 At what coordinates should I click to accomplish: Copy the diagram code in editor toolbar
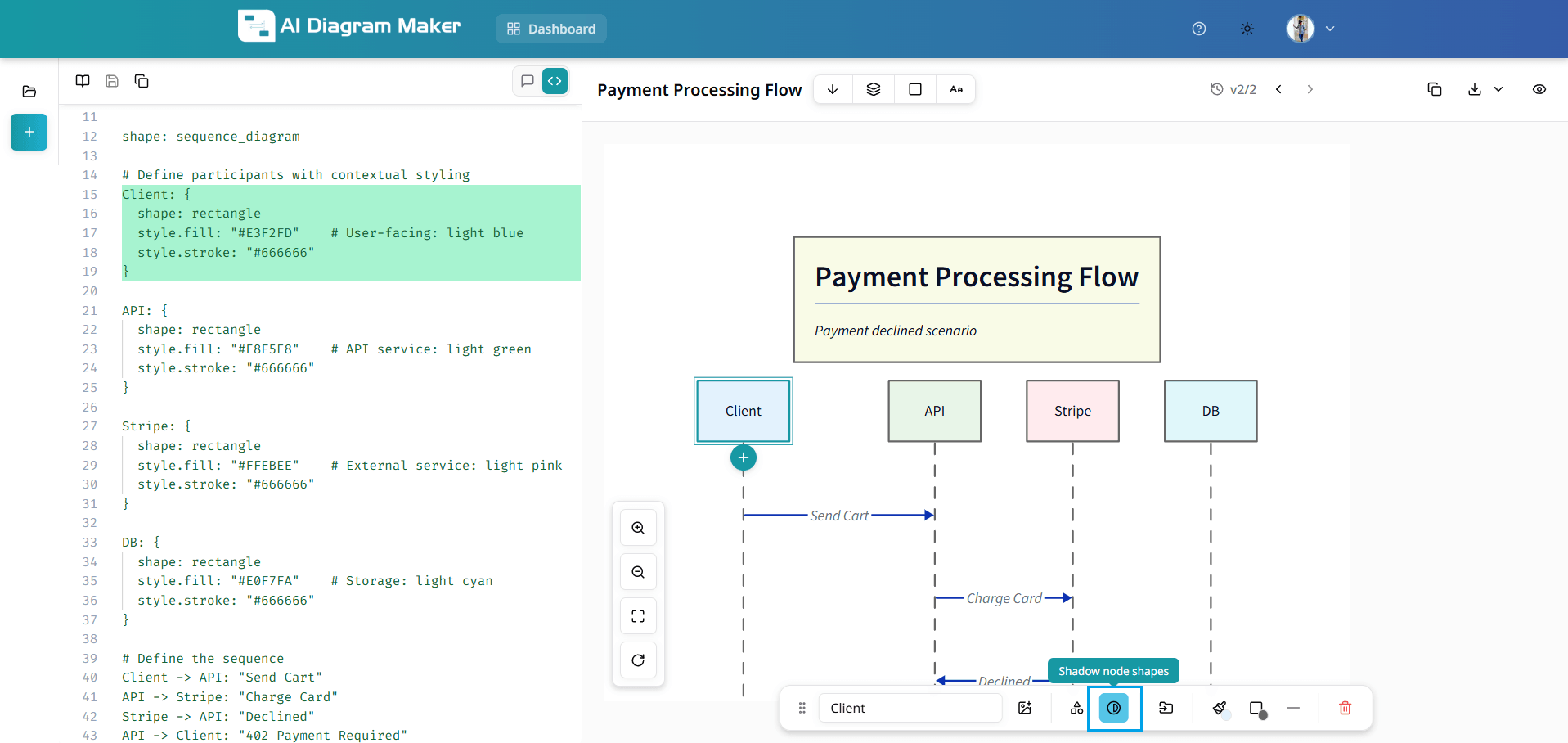(x=142, y=81)
